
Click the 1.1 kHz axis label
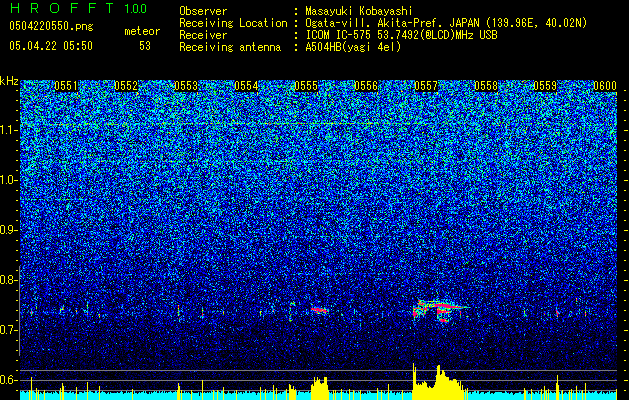click(x=8, y=130)
